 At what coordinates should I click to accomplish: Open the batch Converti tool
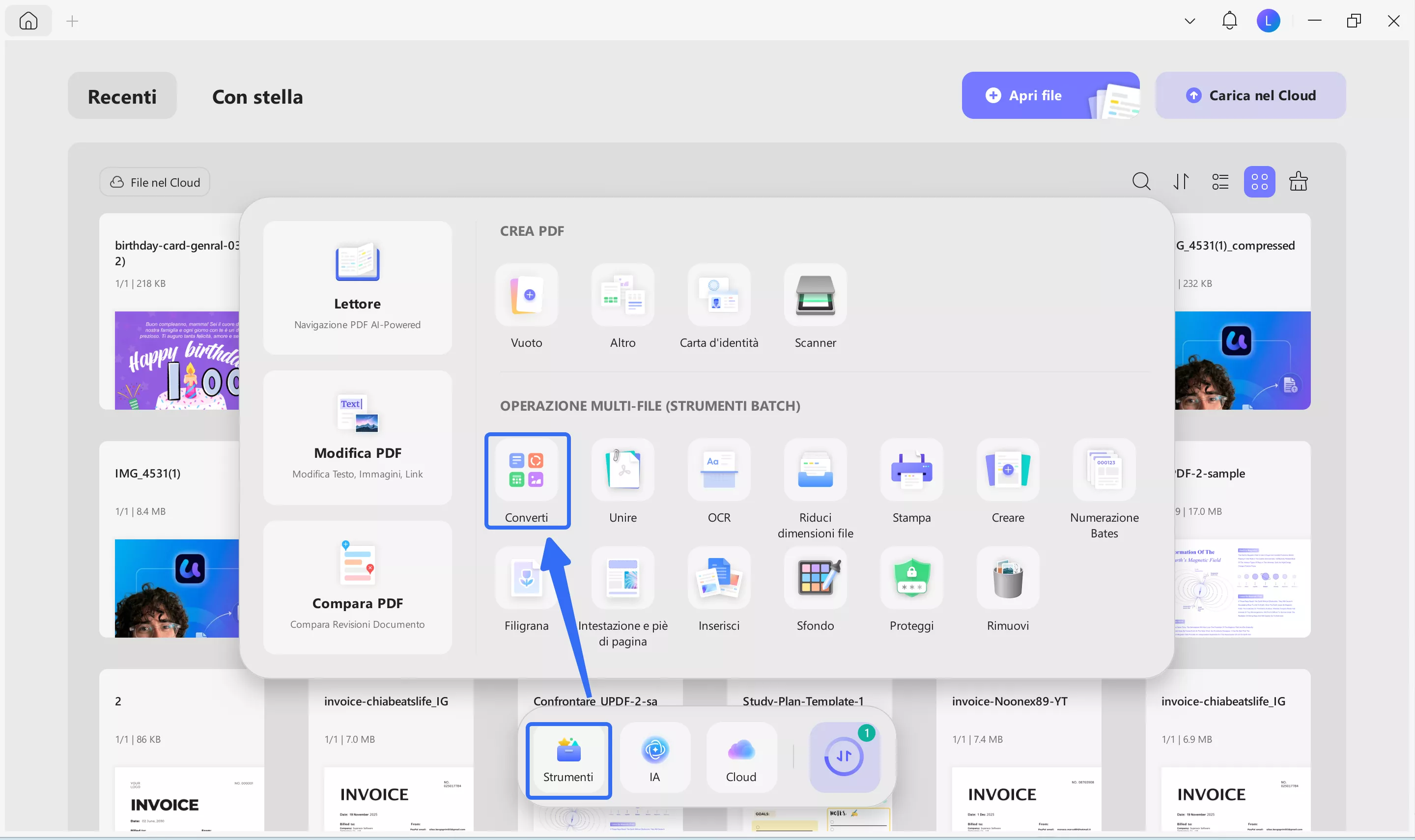526,470
